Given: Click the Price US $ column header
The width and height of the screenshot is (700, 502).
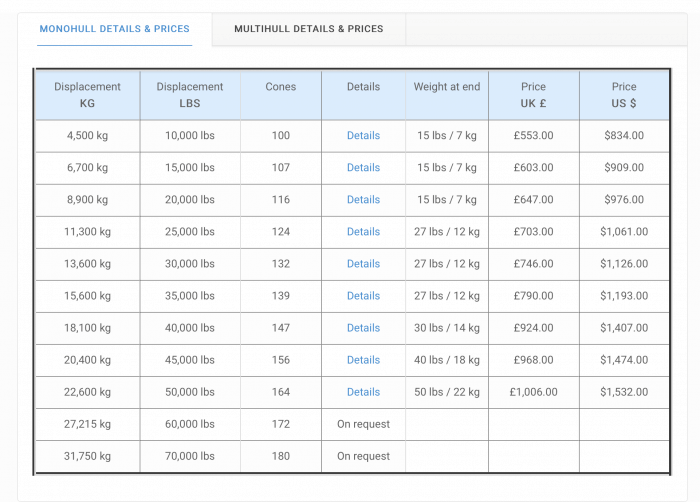Looking at the screenshot, I should click(x=624, y=95).
